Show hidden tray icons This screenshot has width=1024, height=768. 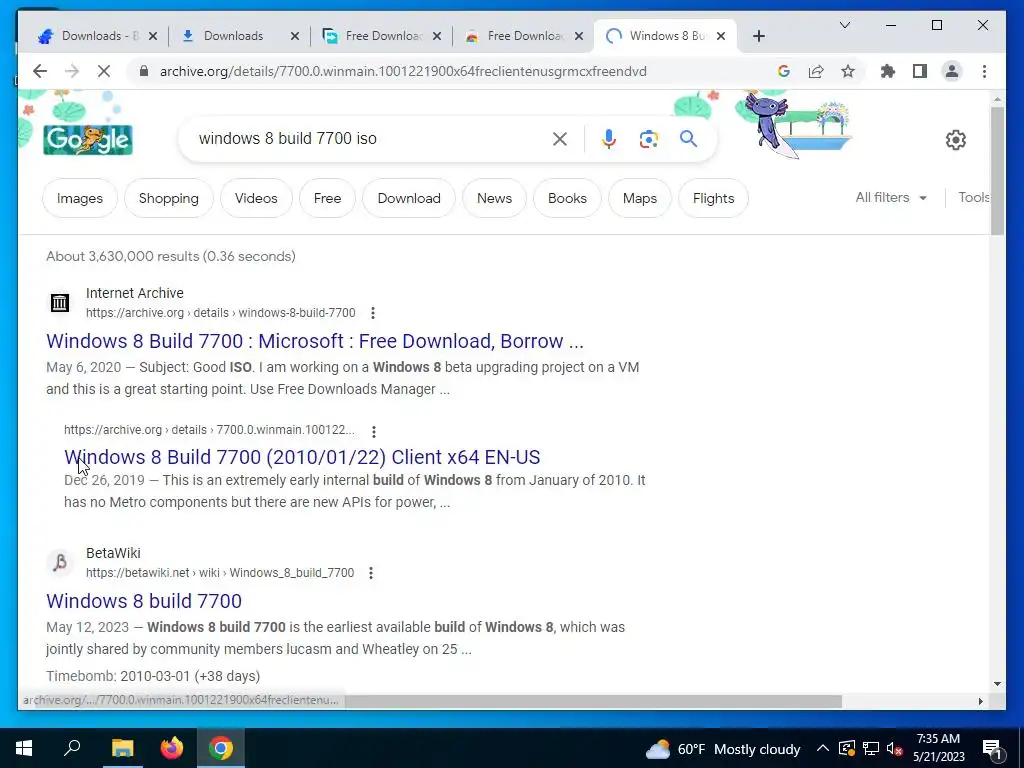823,748
